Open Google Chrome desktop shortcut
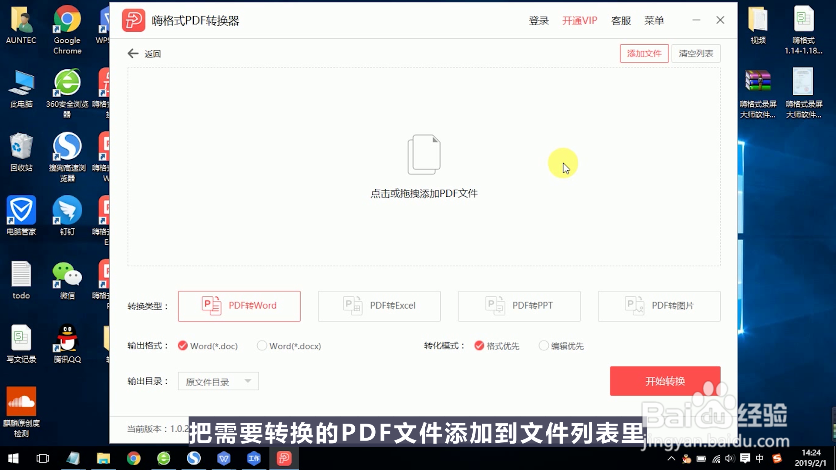Image resolution: width=836 pixels, height=470 pixels. 67,30
